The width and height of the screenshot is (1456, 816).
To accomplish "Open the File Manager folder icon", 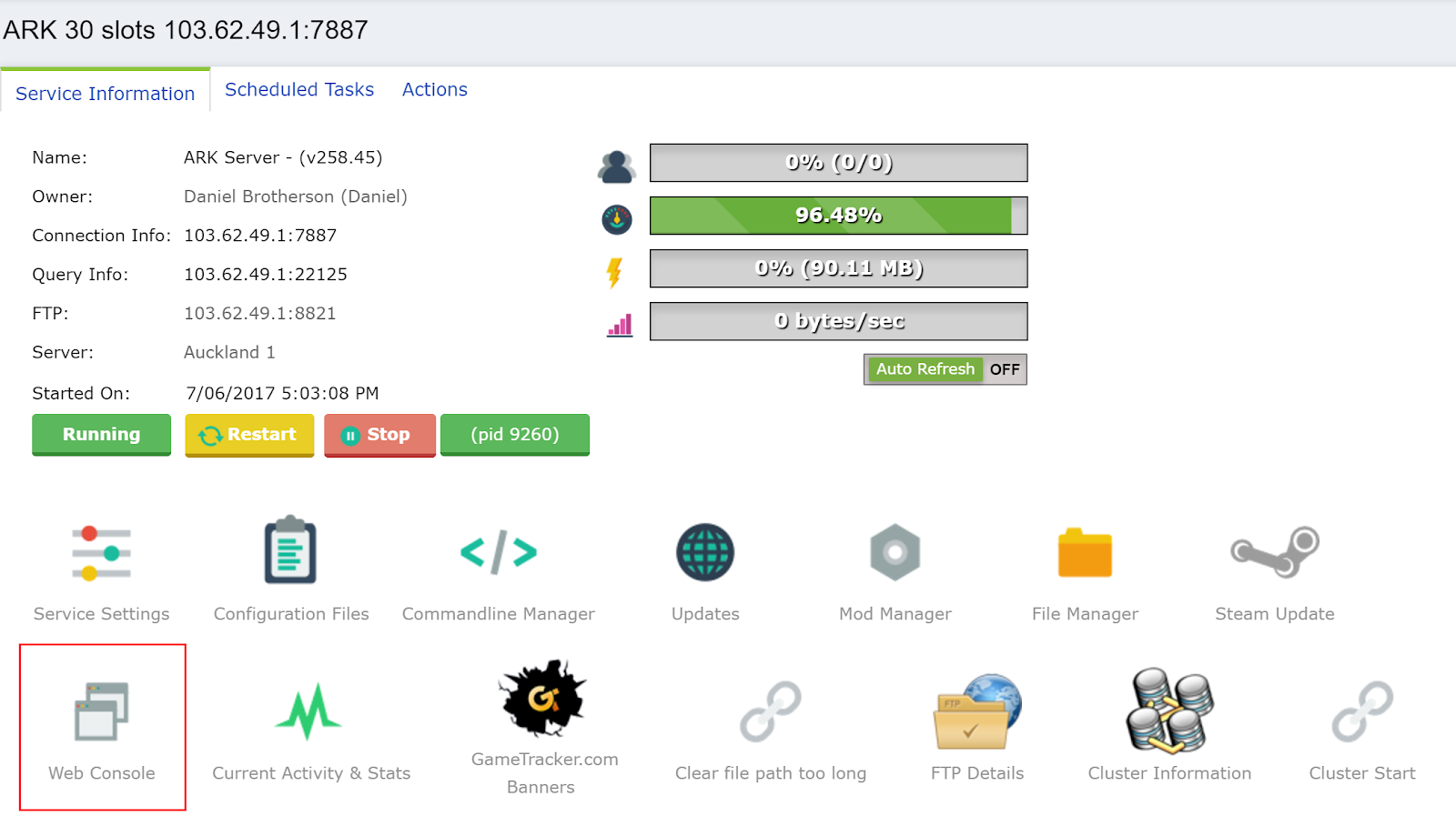I will 1085,552.
